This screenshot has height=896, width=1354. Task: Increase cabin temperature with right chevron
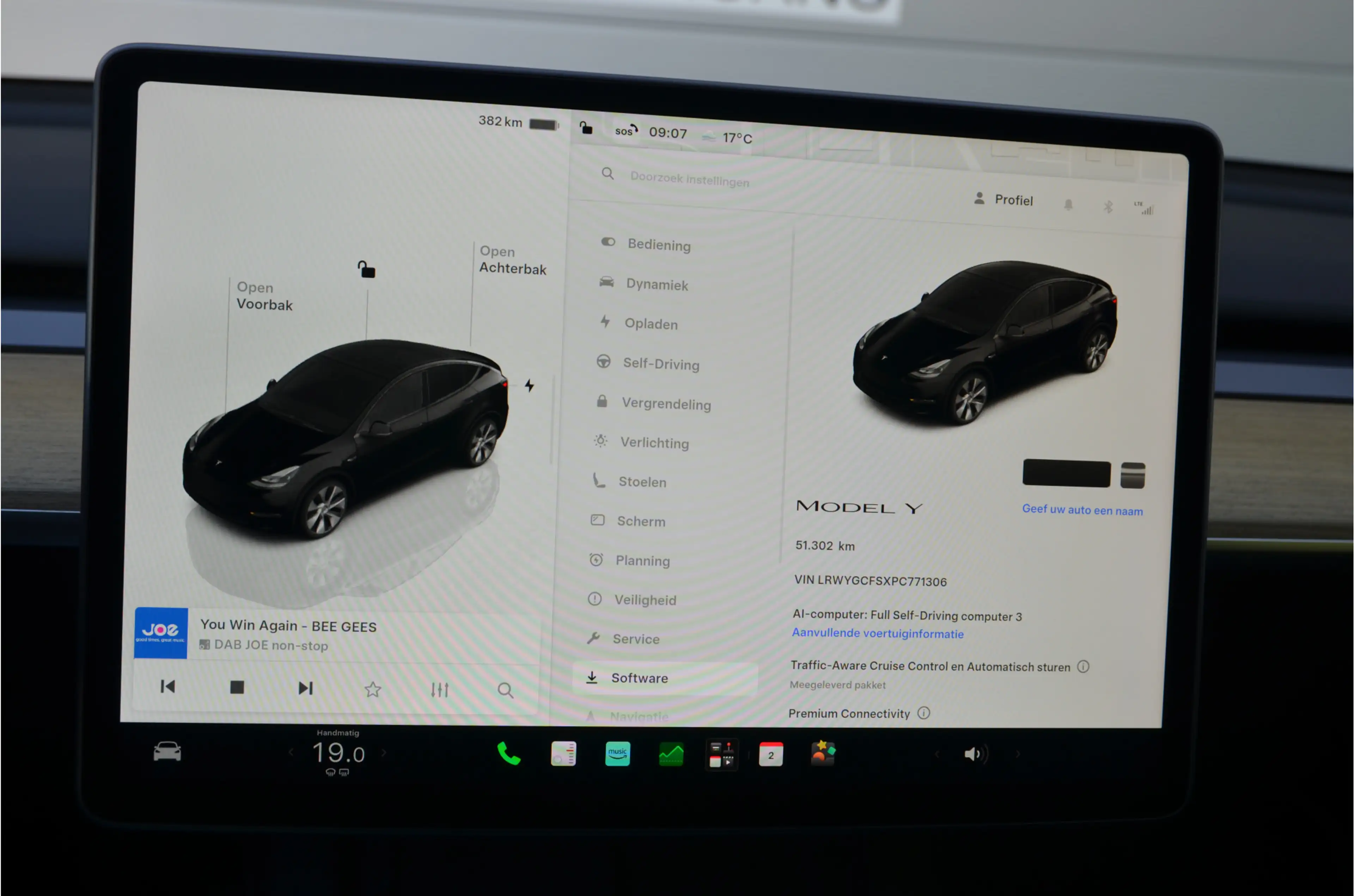coord(384,753)
